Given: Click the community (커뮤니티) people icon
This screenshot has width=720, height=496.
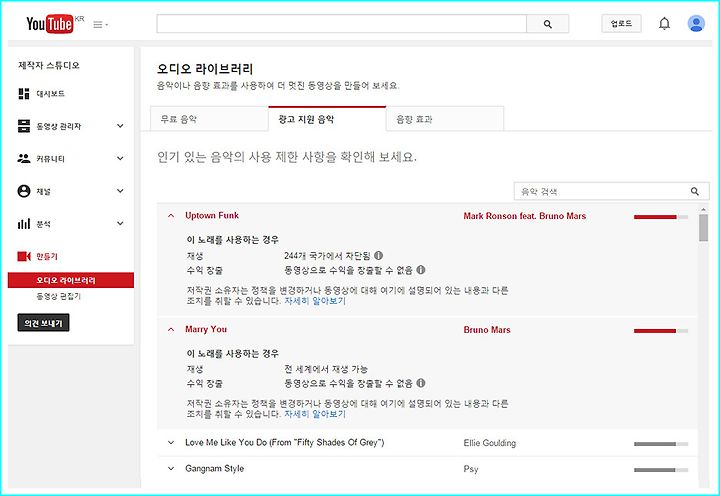Looking at the screenshot, I should [24, 158].
